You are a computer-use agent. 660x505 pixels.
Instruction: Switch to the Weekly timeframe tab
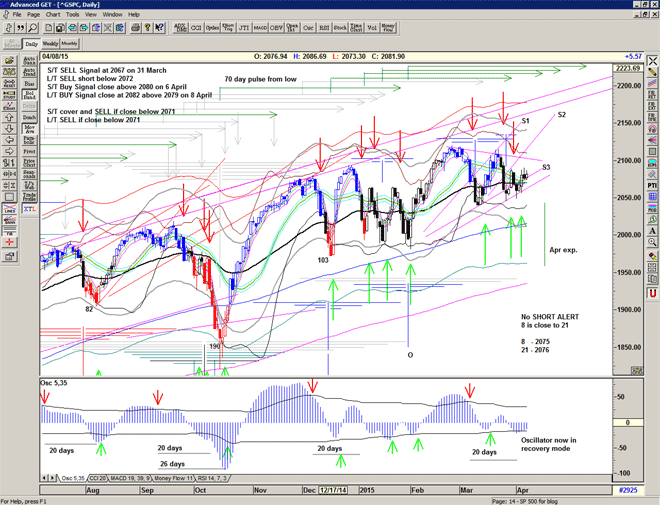coord(49,45)
